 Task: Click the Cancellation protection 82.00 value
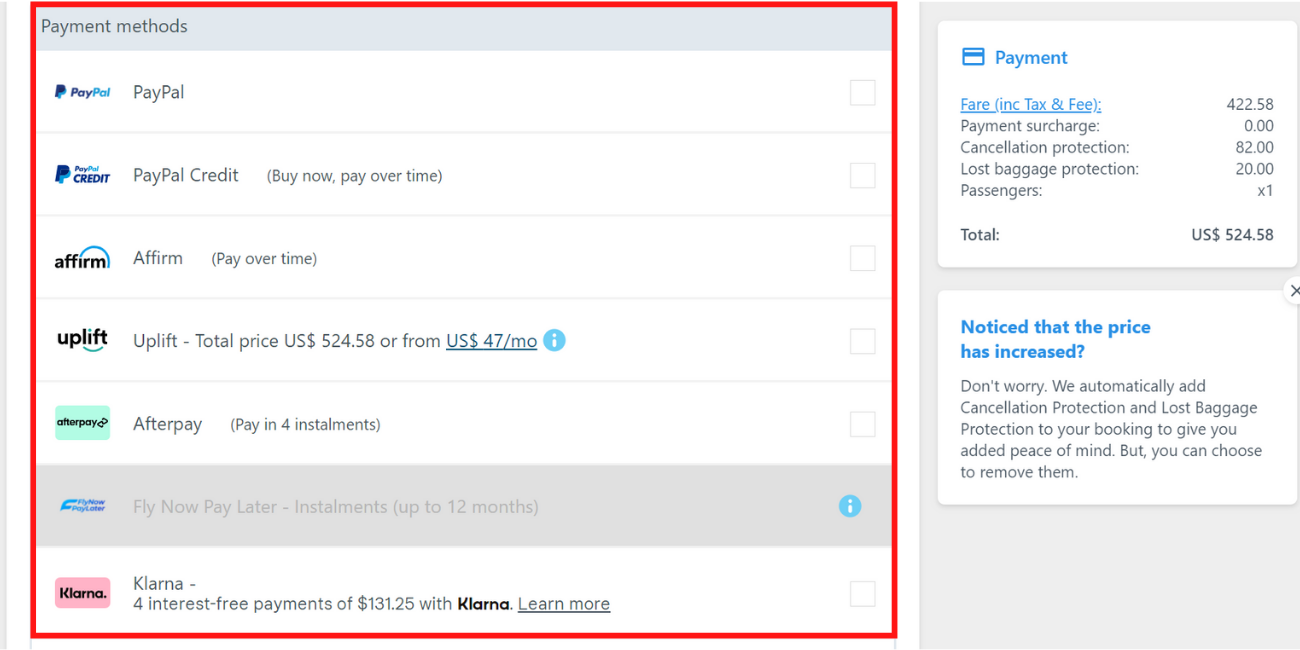tap(1254, 147)
